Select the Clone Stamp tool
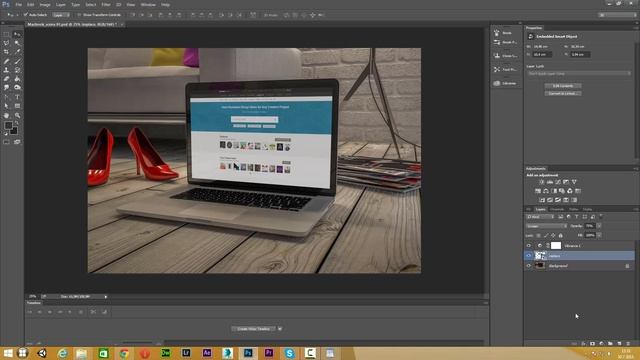The height and width of the screenshot is (360, 640). point(7,70)
